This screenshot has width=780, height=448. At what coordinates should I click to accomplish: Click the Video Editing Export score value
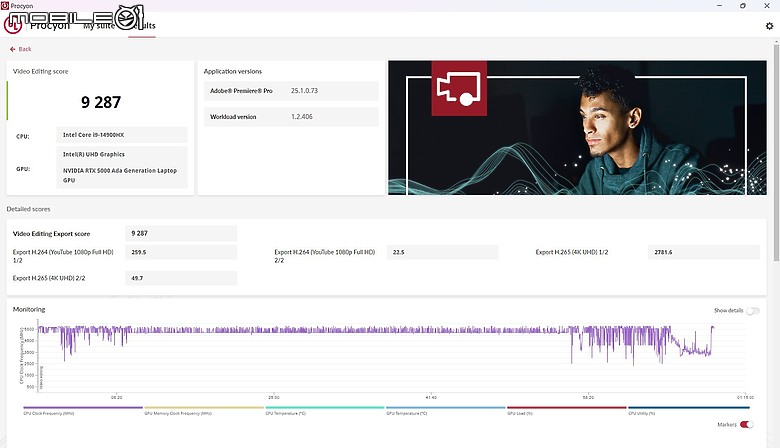click(181, 233)
